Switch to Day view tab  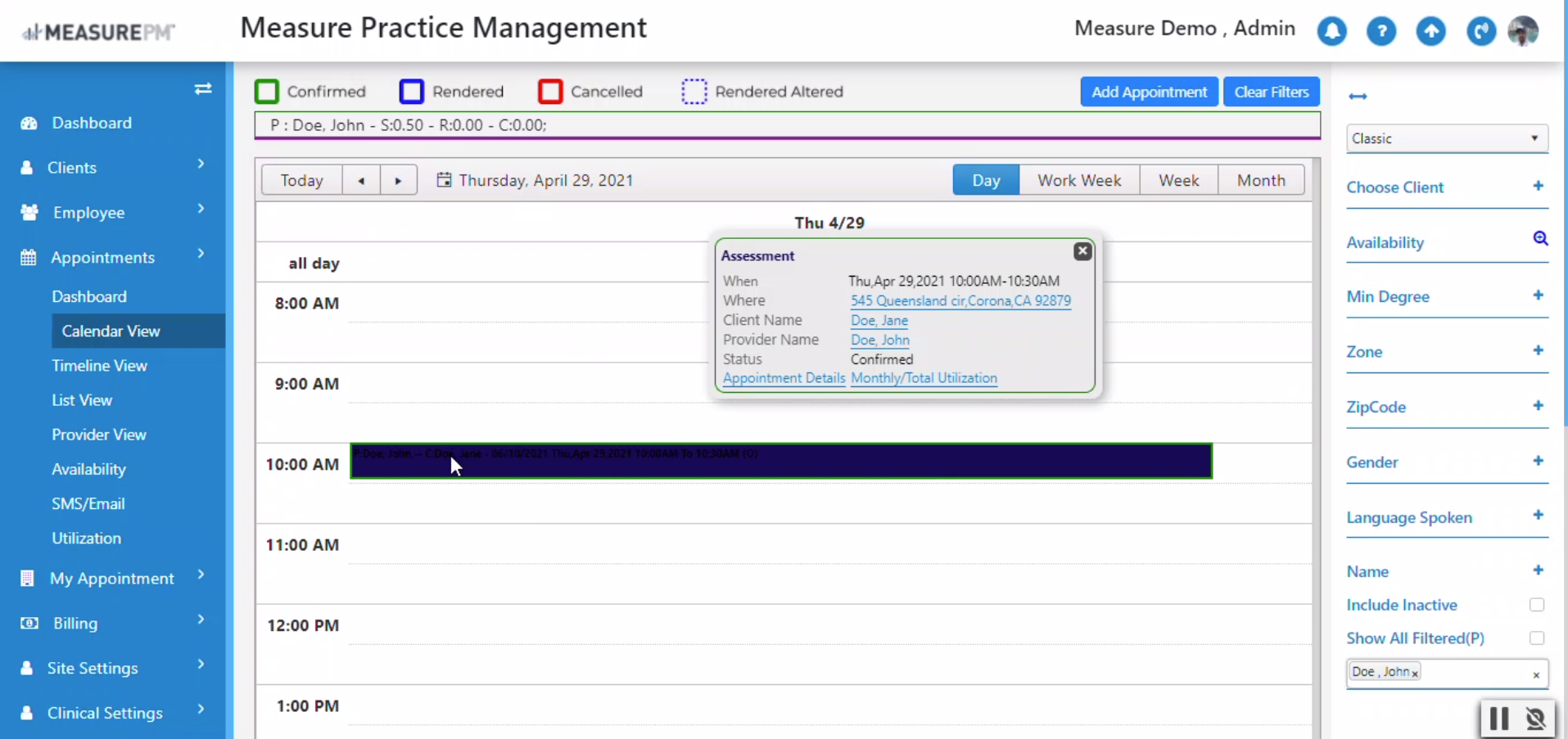coord(986,180)
